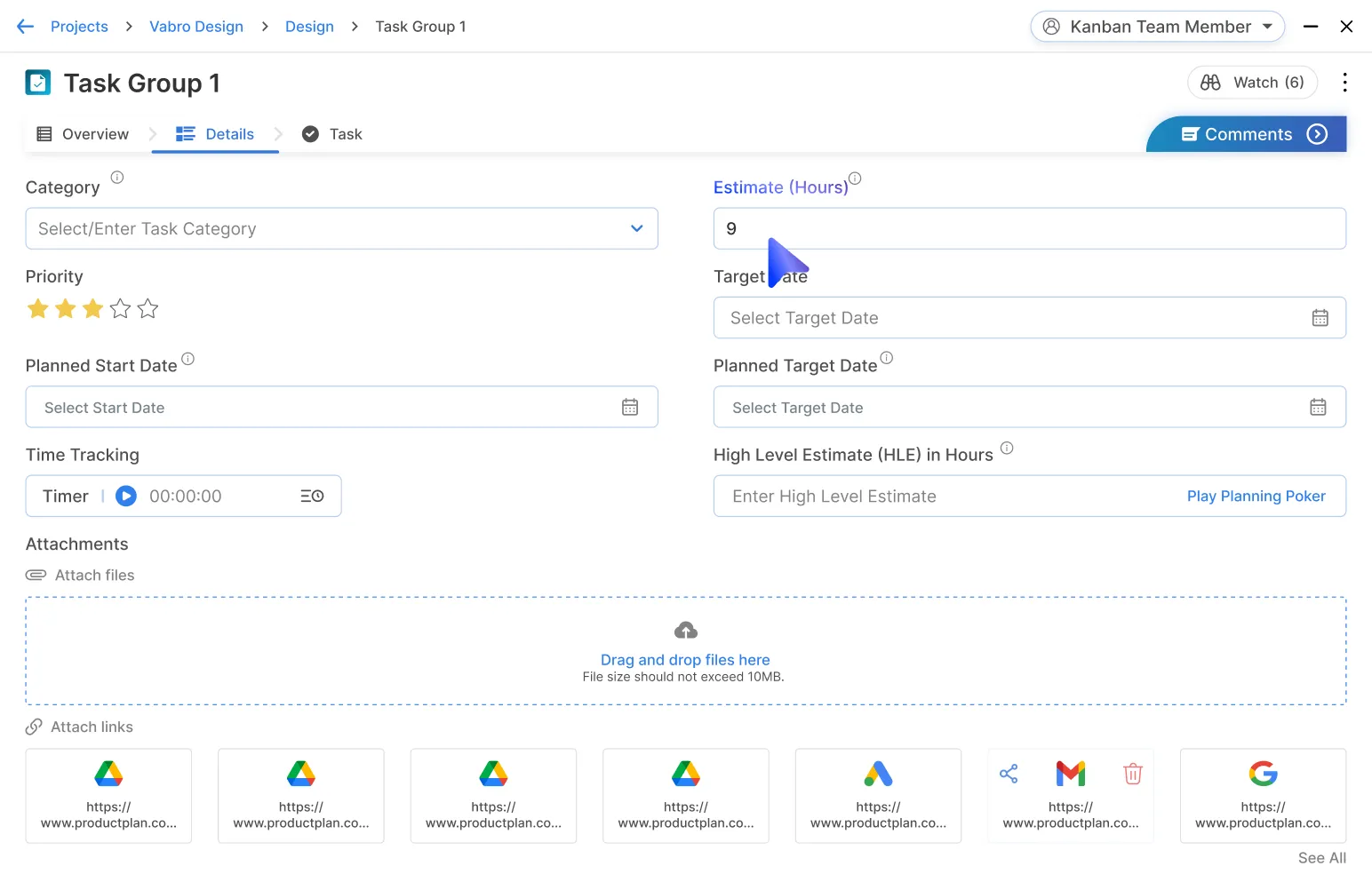Click the Watch (6) button
The image size is (1372, 882).
coord(1252,83)
